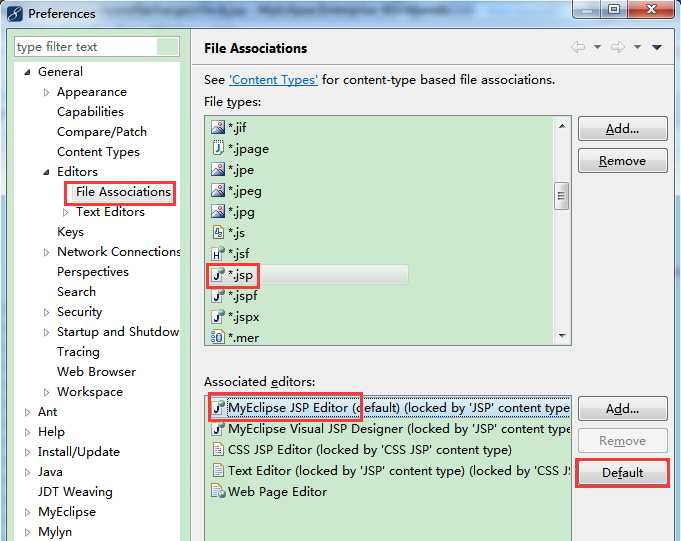Select Content Types in the tree

coord(99,152)
